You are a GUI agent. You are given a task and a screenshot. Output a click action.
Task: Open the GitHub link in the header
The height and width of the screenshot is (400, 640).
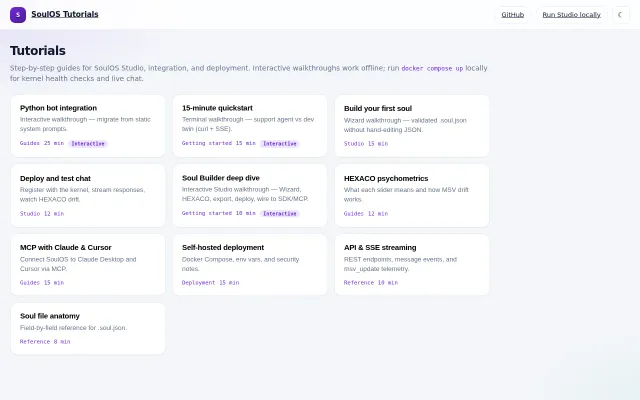click(x=512, y=15)
